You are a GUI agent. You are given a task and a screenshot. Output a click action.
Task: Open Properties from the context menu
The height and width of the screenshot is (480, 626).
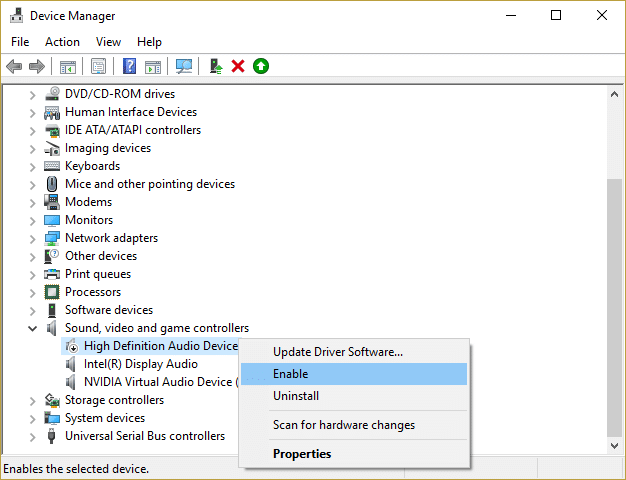pyautogui.click(x=302, y=454)
